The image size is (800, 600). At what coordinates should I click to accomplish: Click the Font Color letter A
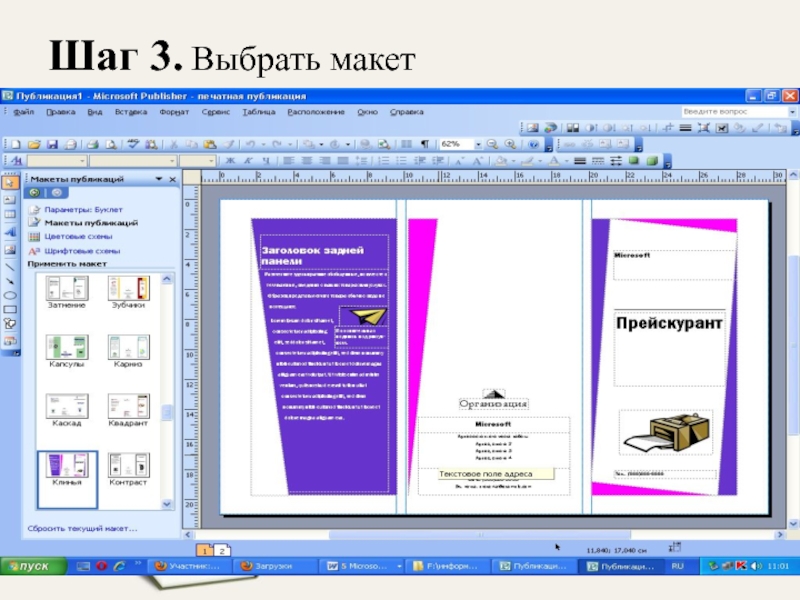pos(554,161)
